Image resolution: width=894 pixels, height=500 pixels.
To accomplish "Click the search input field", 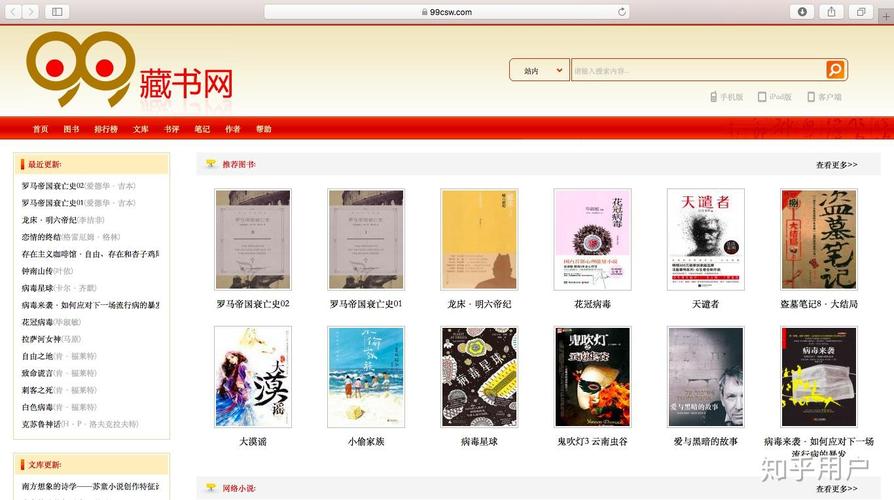I will pyautogui.click(x=698, y=70).
